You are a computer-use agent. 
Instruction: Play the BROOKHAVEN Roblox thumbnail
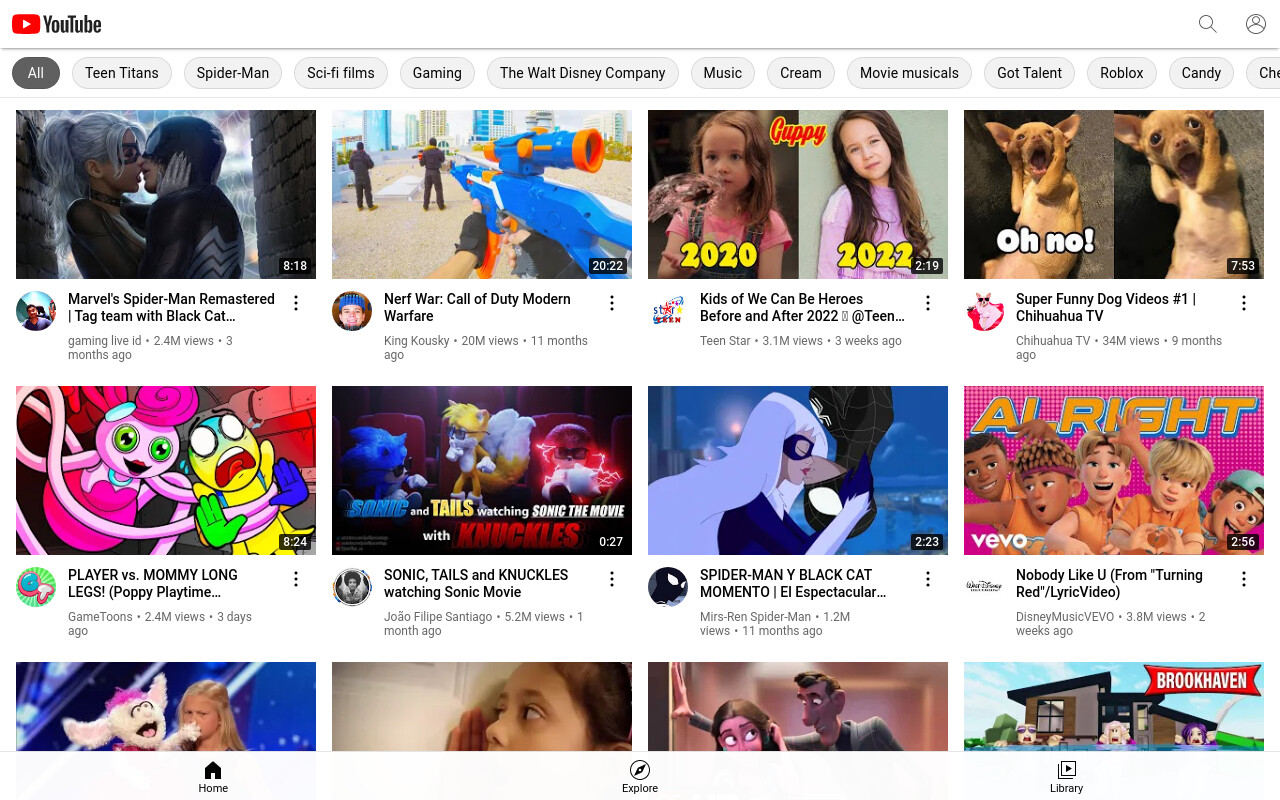(1114, 706)
